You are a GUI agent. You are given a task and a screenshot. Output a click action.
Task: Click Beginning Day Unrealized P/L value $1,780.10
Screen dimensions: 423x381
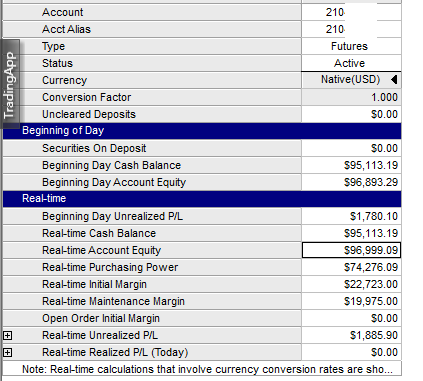pos(351,216)
